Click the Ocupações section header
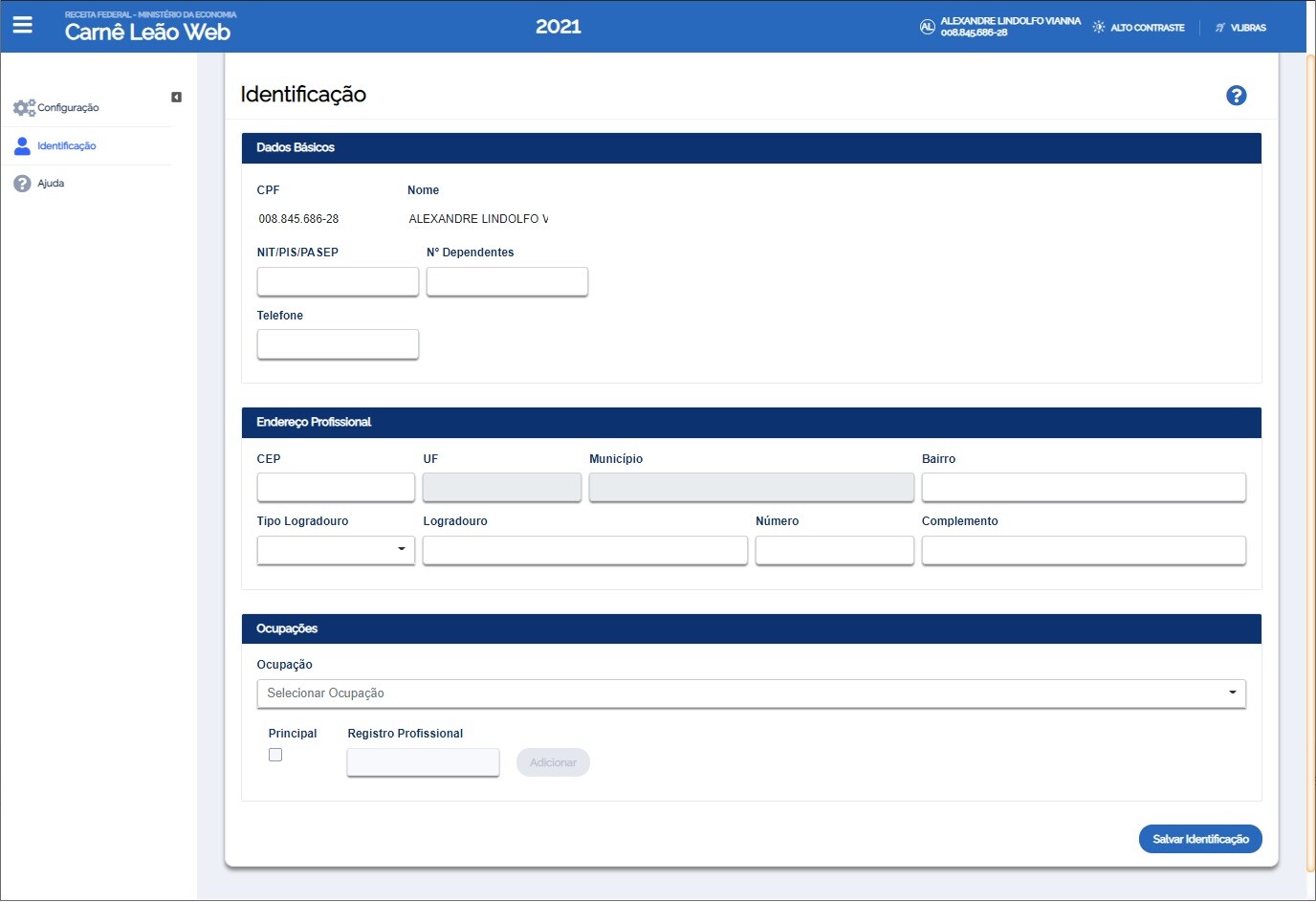Screen dimensions: 1316x902 [752, 628]
